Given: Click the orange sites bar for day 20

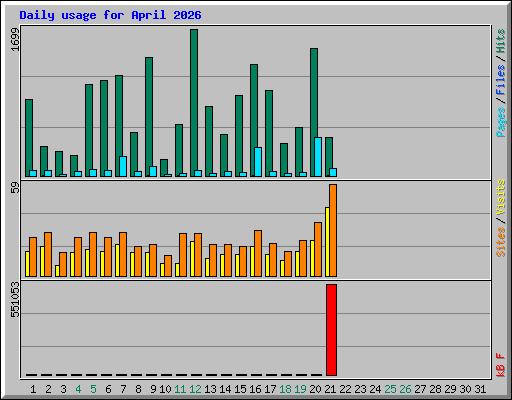Looking at the screenshot, I should (x=318, y=249).
